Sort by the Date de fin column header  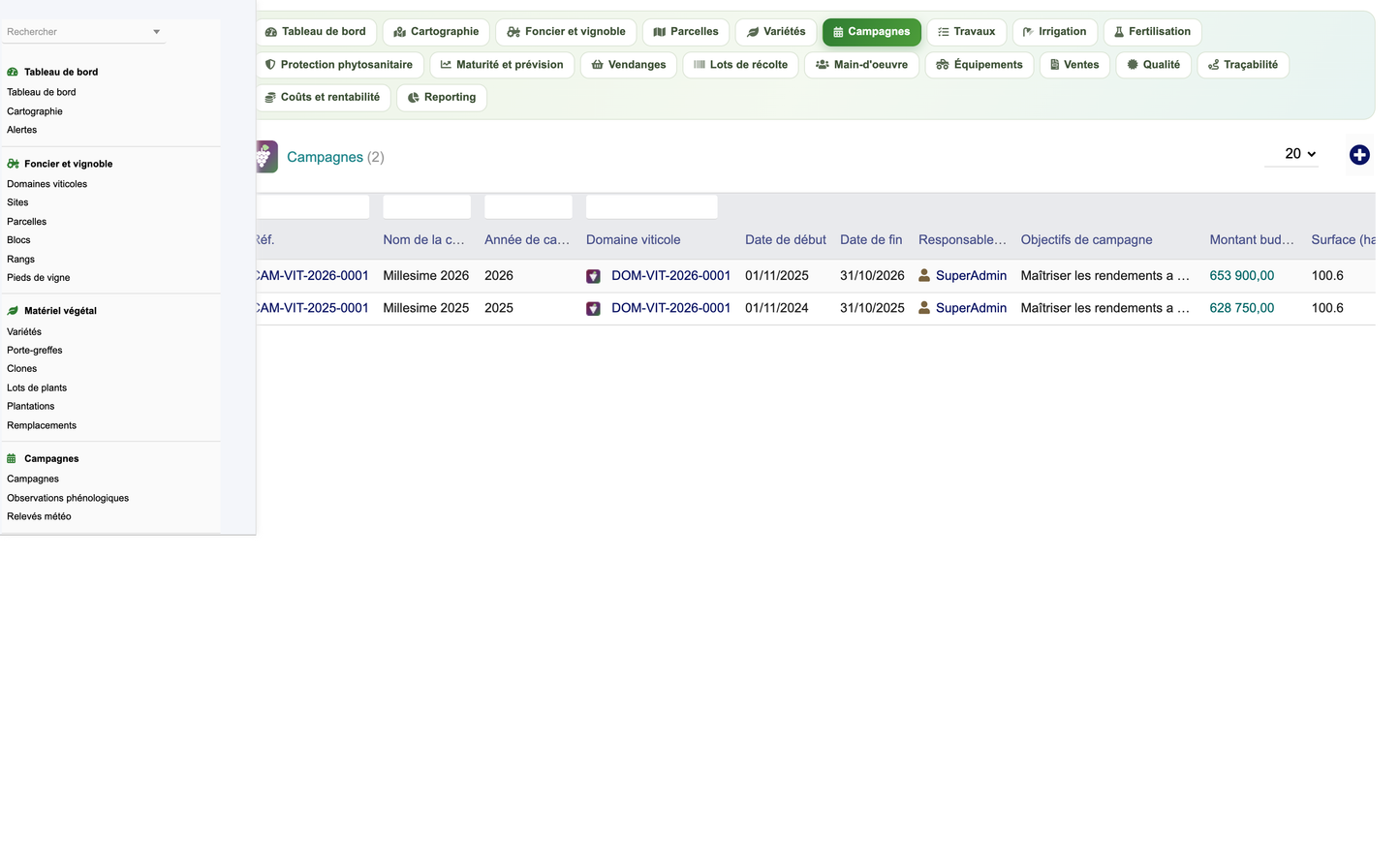pyautogui.click(x=871, y=240)
